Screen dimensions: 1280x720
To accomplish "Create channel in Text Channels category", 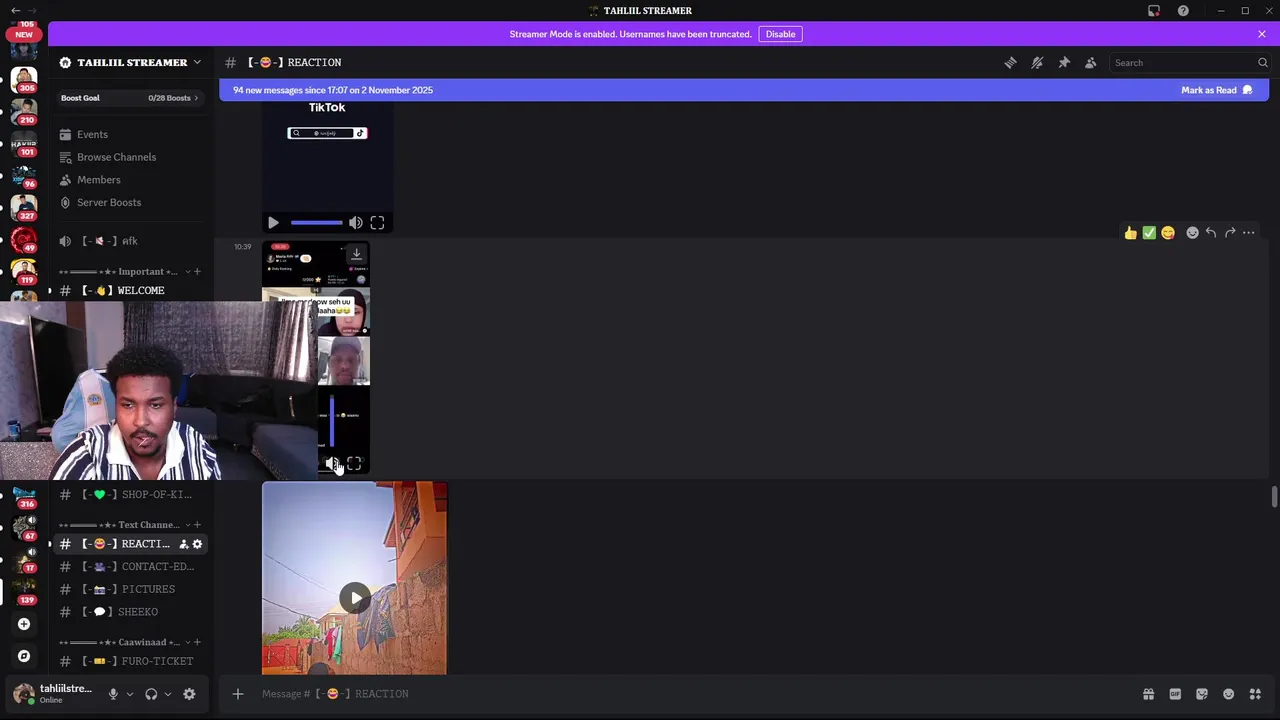I will click(197, 525).
